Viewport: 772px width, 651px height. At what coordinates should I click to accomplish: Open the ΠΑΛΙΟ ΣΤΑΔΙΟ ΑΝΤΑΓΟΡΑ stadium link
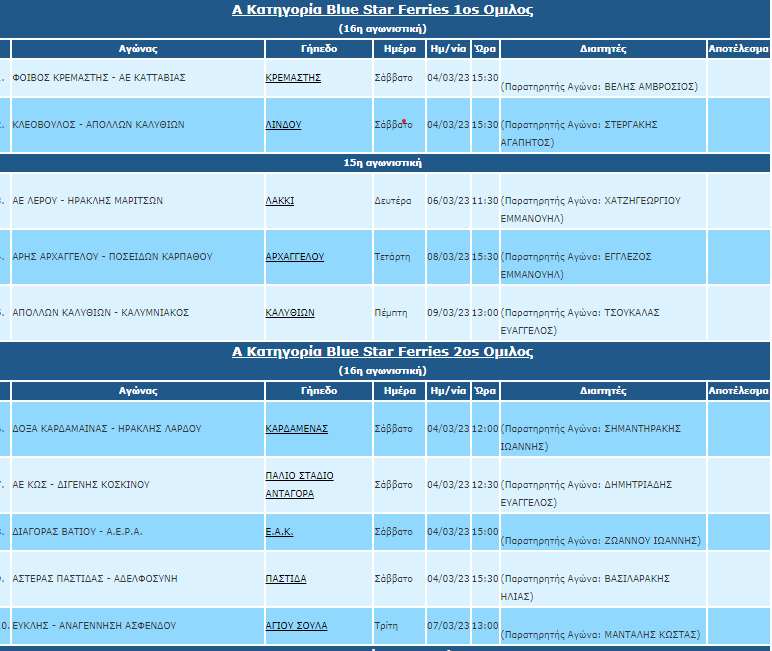pyautogui.click(x=299, y=484)
